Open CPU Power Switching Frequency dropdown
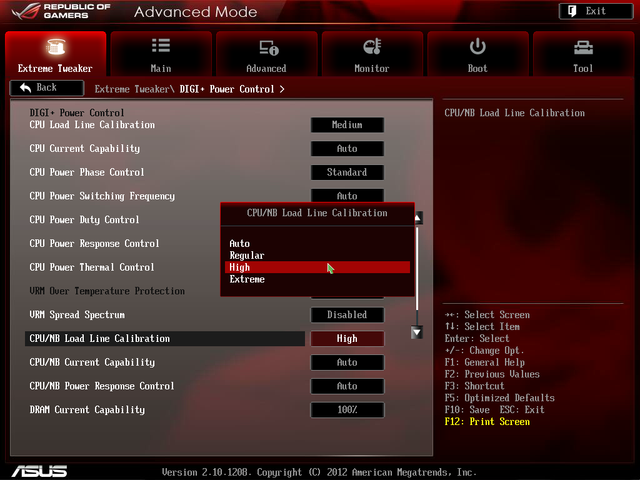Image resolution: width=640 pixels, height=480 pixels. pos(347,196)
